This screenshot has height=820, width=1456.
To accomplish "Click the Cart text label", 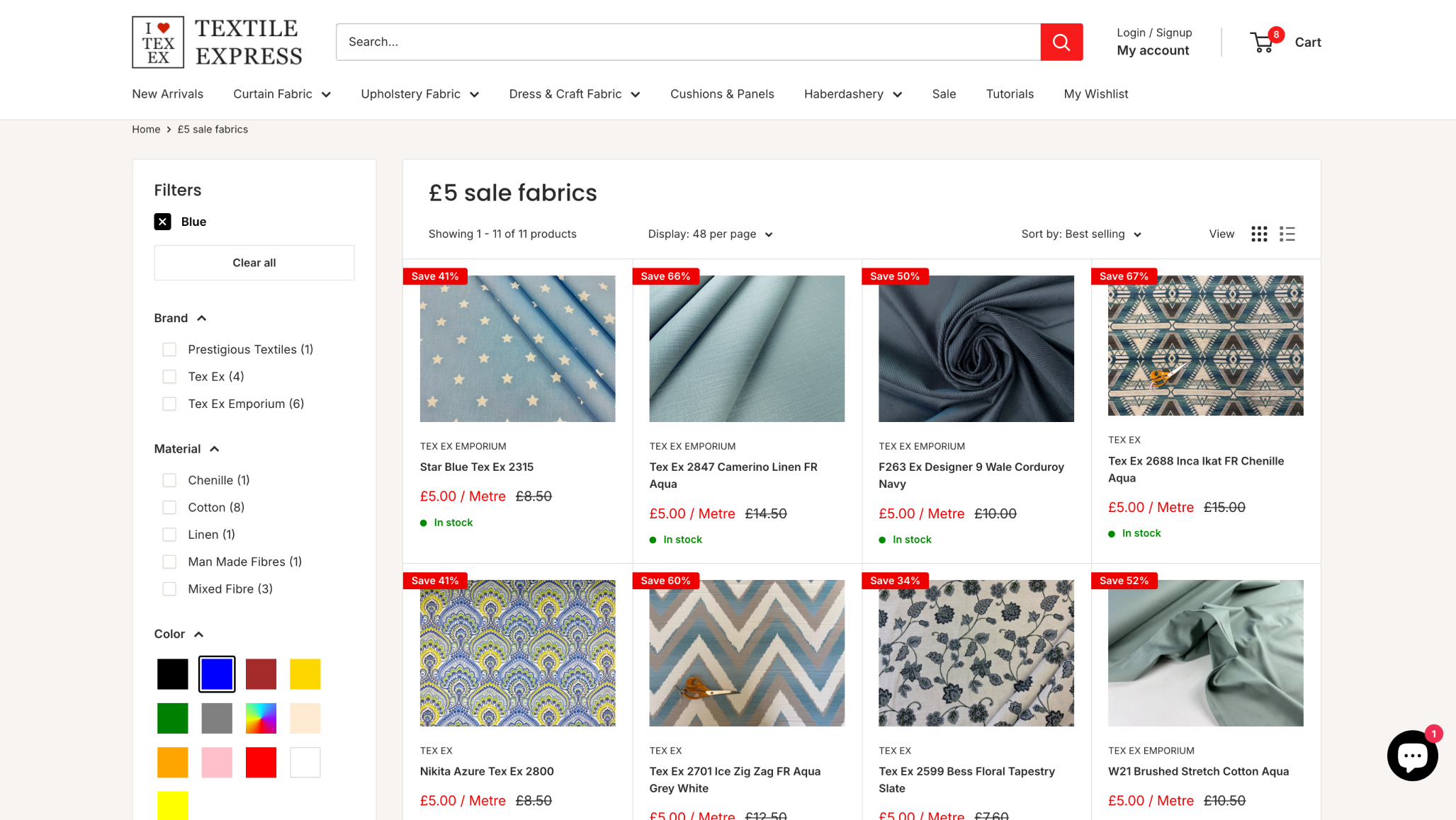I will (x=1307, y=42).
